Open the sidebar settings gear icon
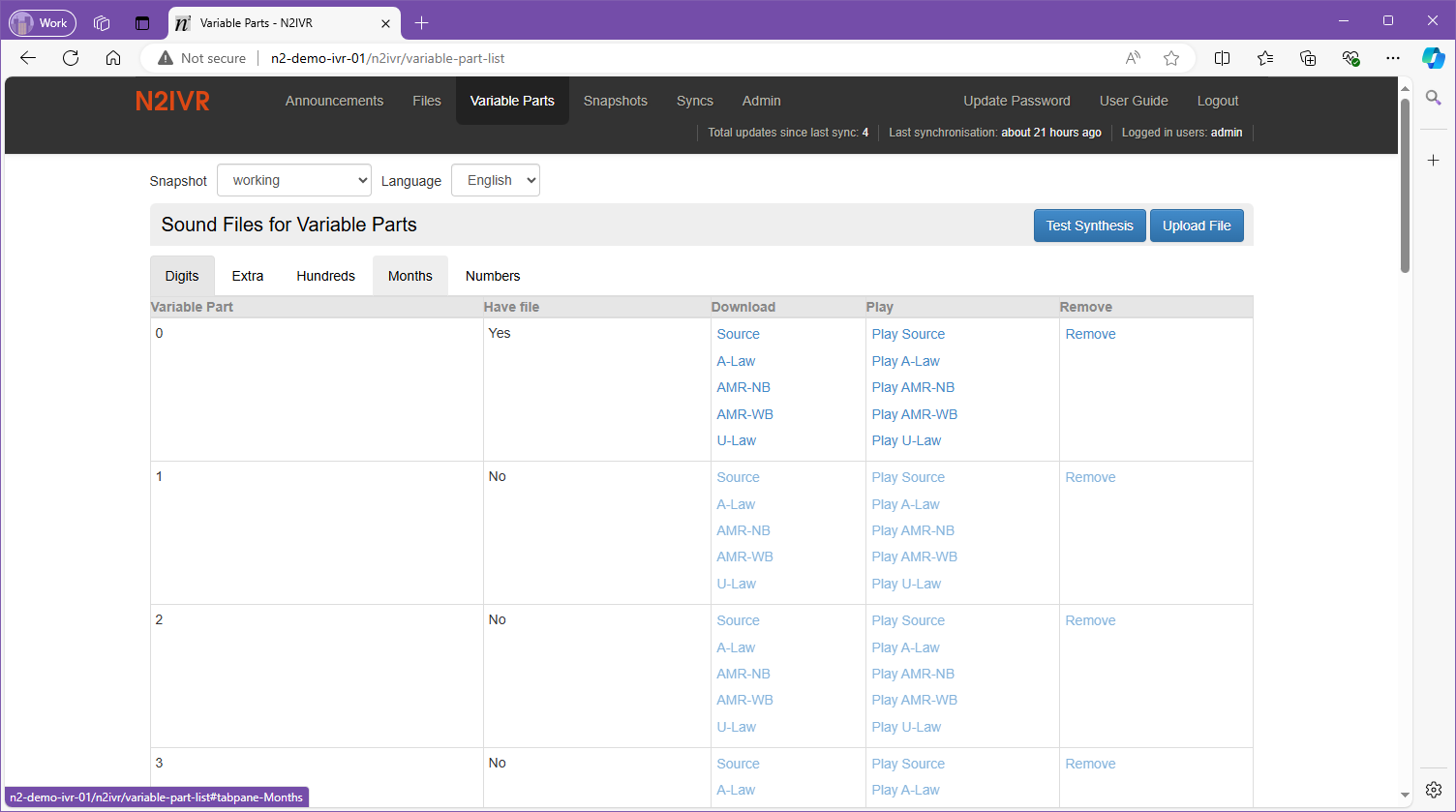This screenshot has width=1456, height=812. coord(1434,790)
